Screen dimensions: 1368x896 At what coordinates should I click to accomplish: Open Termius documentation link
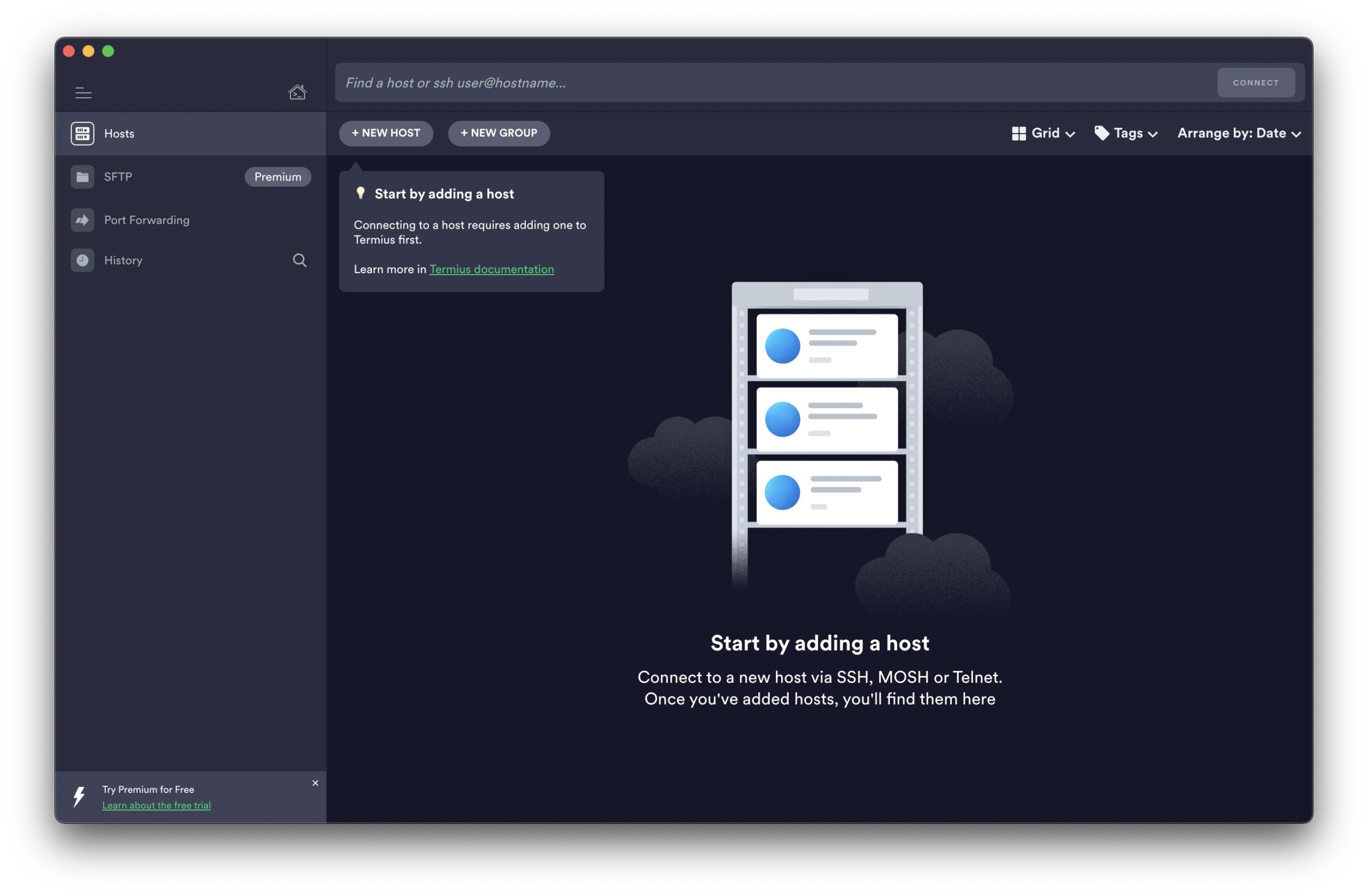[492, 269]
